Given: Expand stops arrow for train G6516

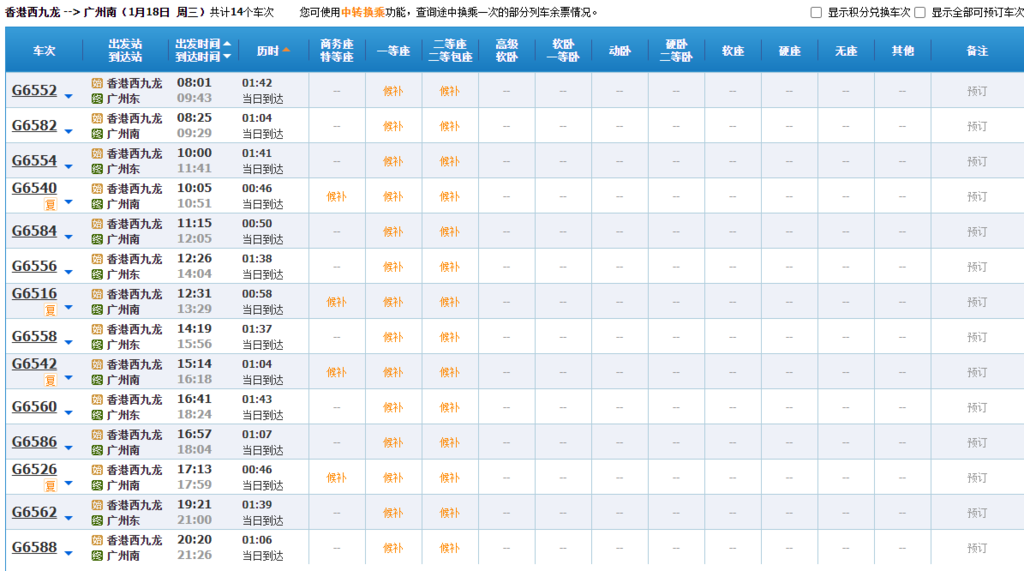Looking at the screenshot, I should [69, 308].
